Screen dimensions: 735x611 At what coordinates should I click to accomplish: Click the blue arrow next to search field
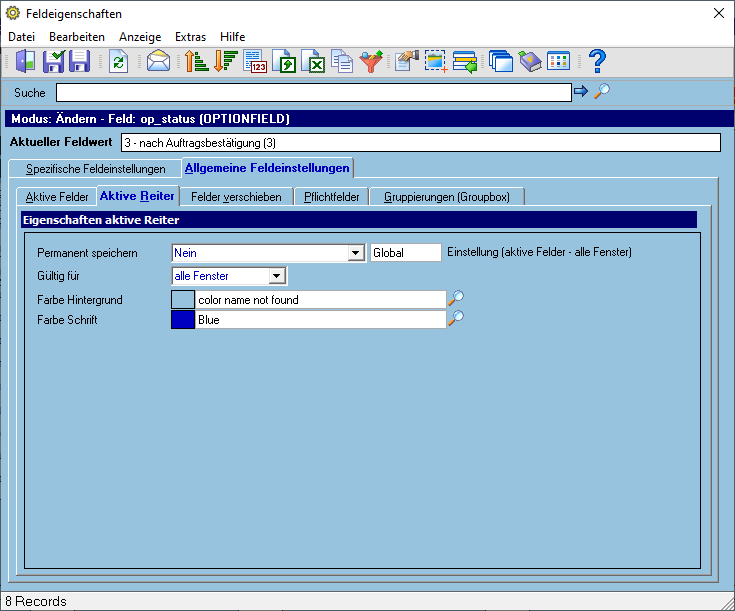coord(581,91)
